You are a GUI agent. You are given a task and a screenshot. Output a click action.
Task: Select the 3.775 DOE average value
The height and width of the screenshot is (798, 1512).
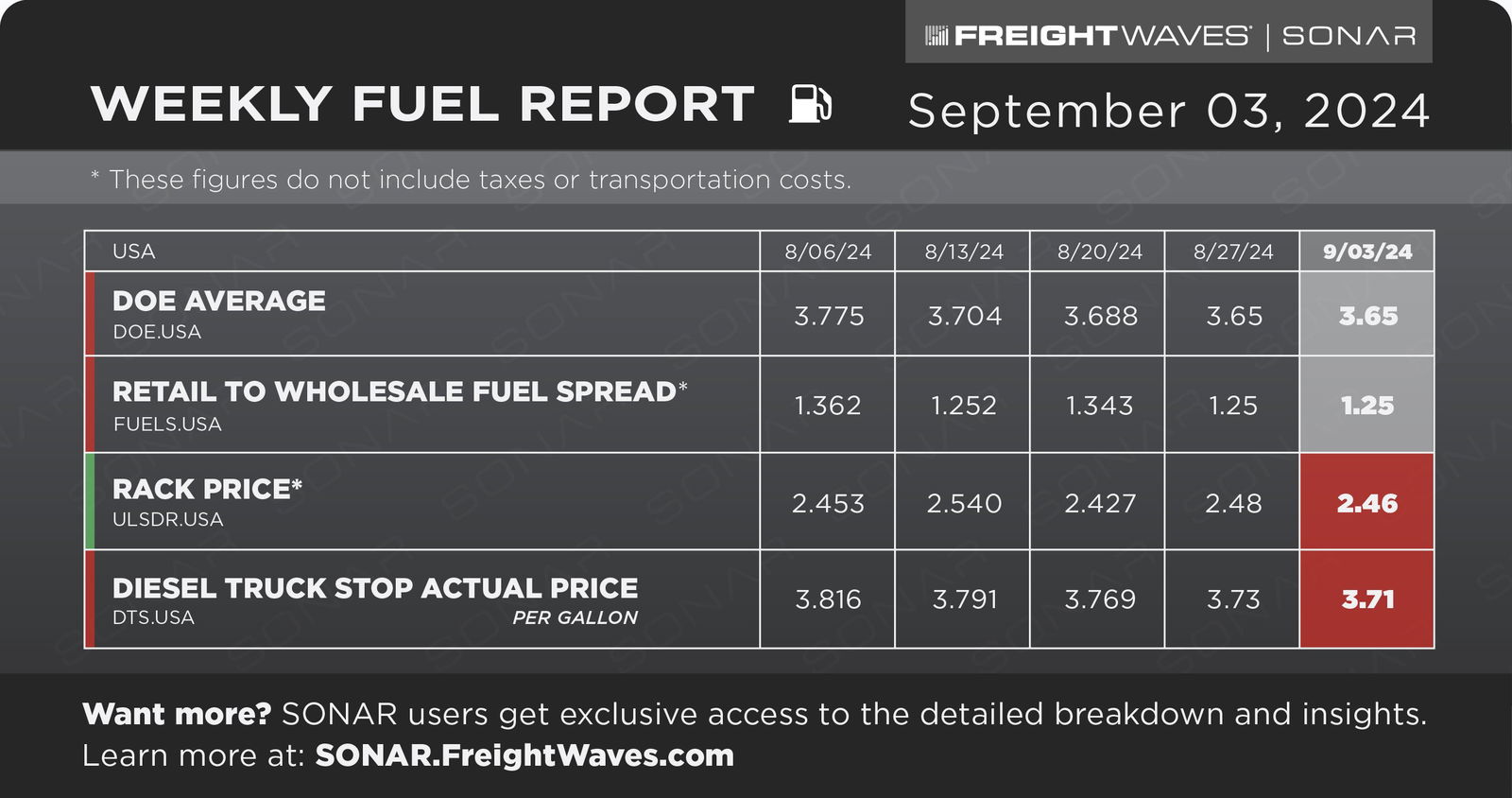click(829, 316)
